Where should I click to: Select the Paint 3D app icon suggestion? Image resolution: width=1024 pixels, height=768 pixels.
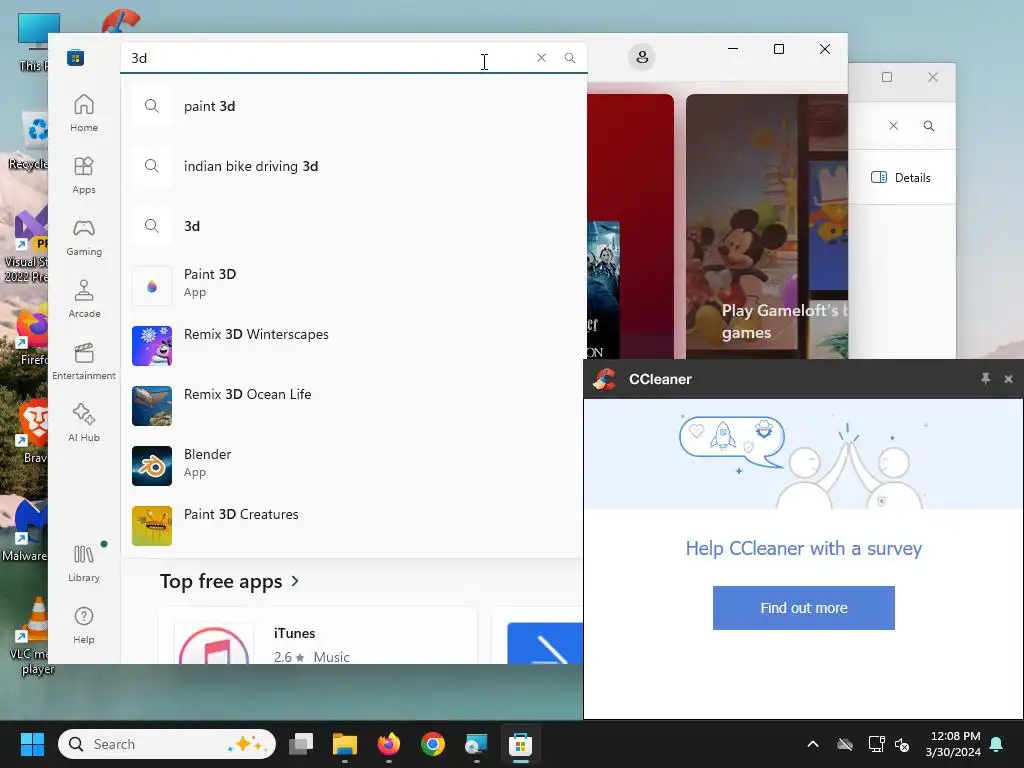click(152, 285)
